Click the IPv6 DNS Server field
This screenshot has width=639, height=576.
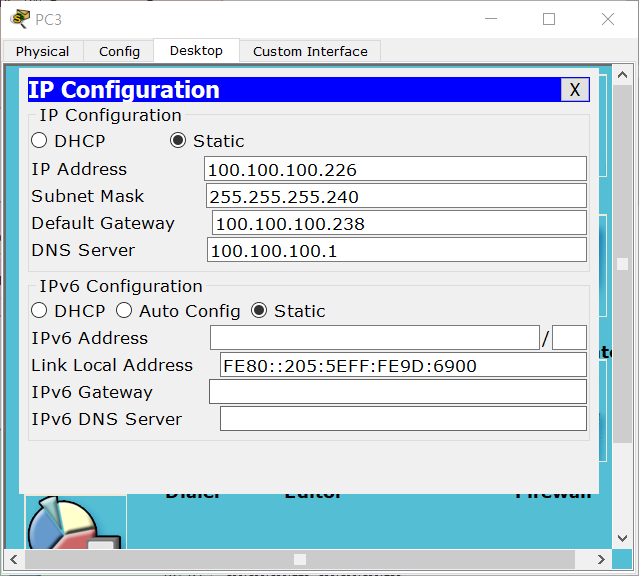point(403,418)
